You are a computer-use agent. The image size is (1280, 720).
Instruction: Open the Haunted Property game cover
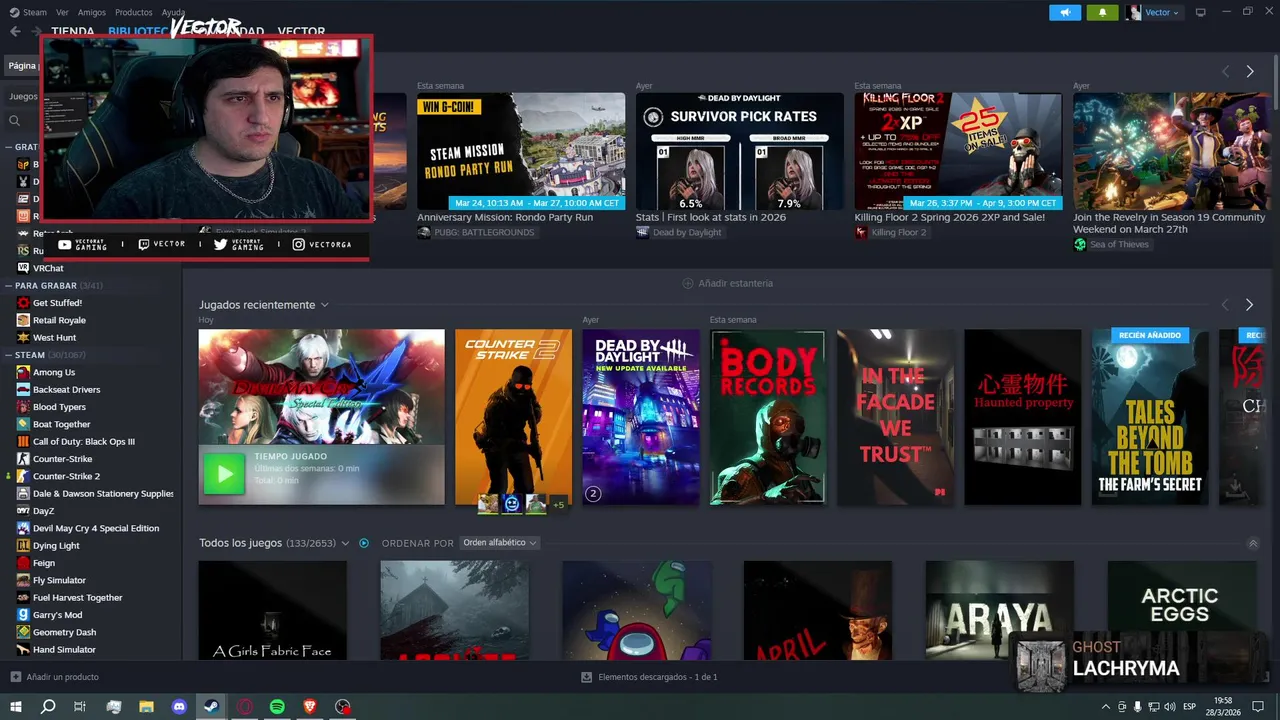(1023, 417)
